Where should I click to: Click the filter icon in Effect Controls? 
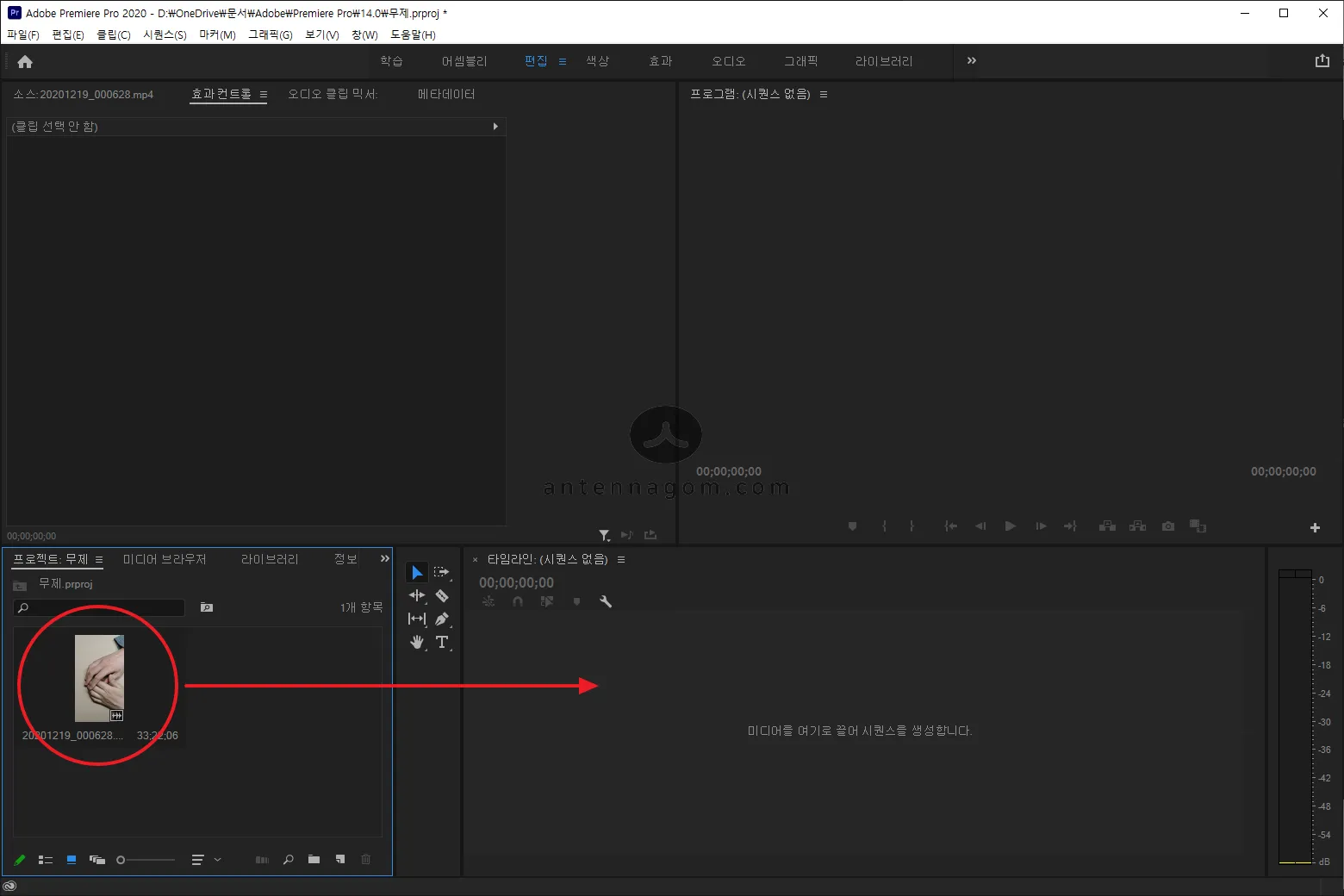point(605,536)
